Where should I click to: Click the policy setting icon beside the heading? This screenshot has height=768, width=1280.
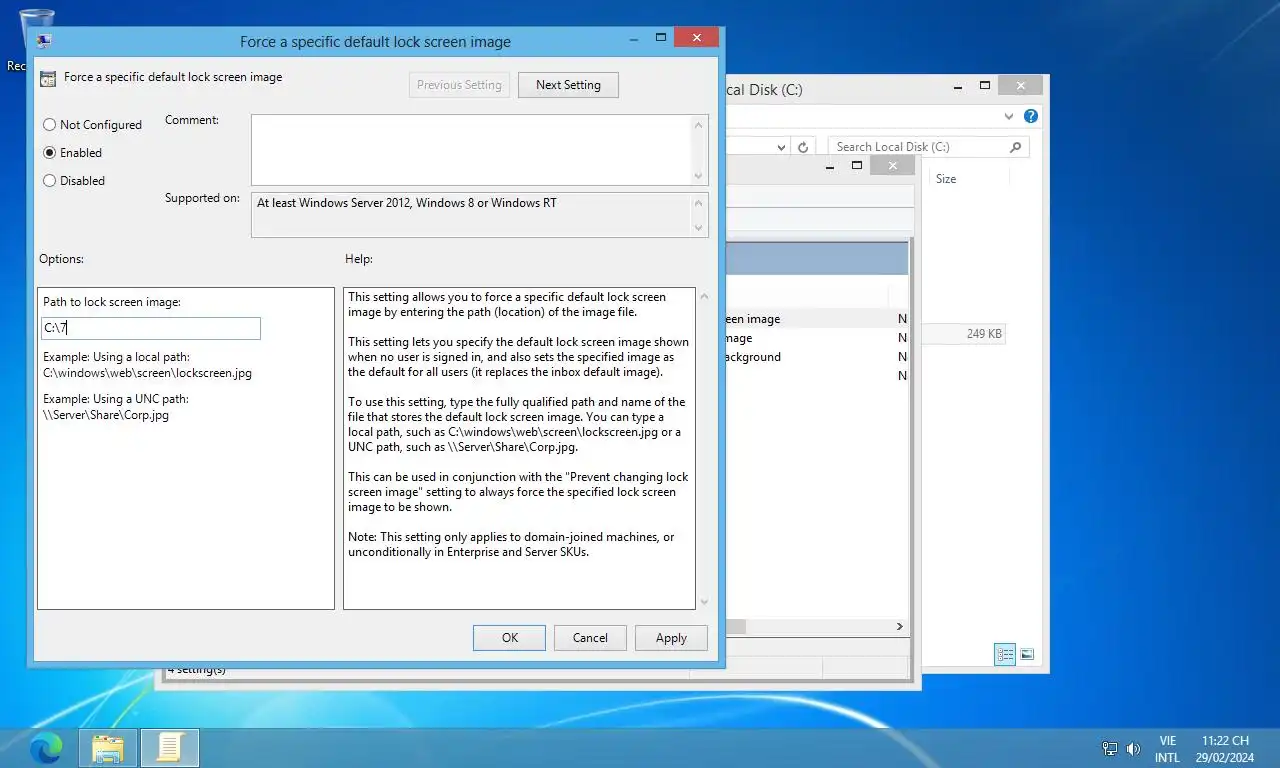(x=48, y=78)
